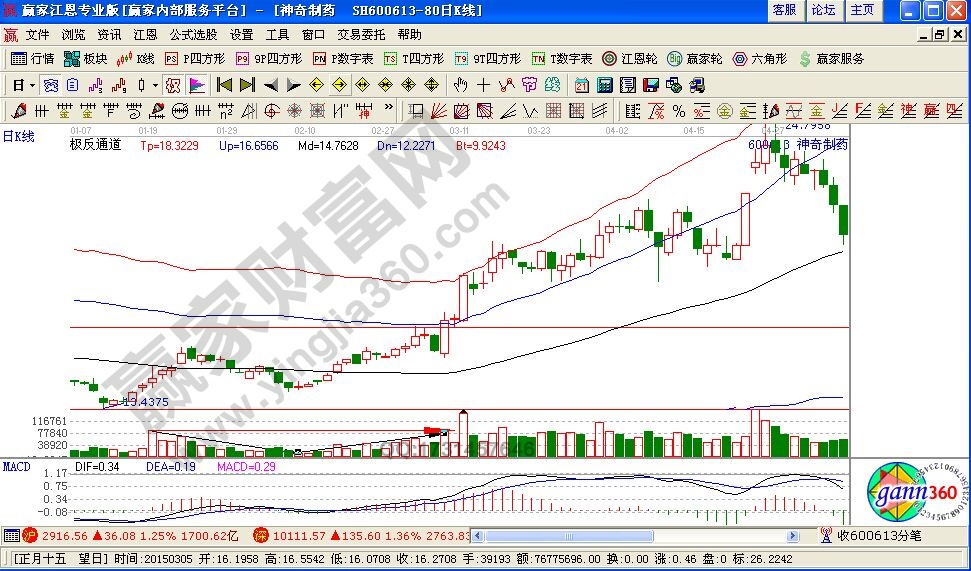Image resolution: width=971 pixels, height=571 pixels.
Task: Expand the candlestick chart type dropdown arrow
Action: pyautogui.click(x=155, y=85)
